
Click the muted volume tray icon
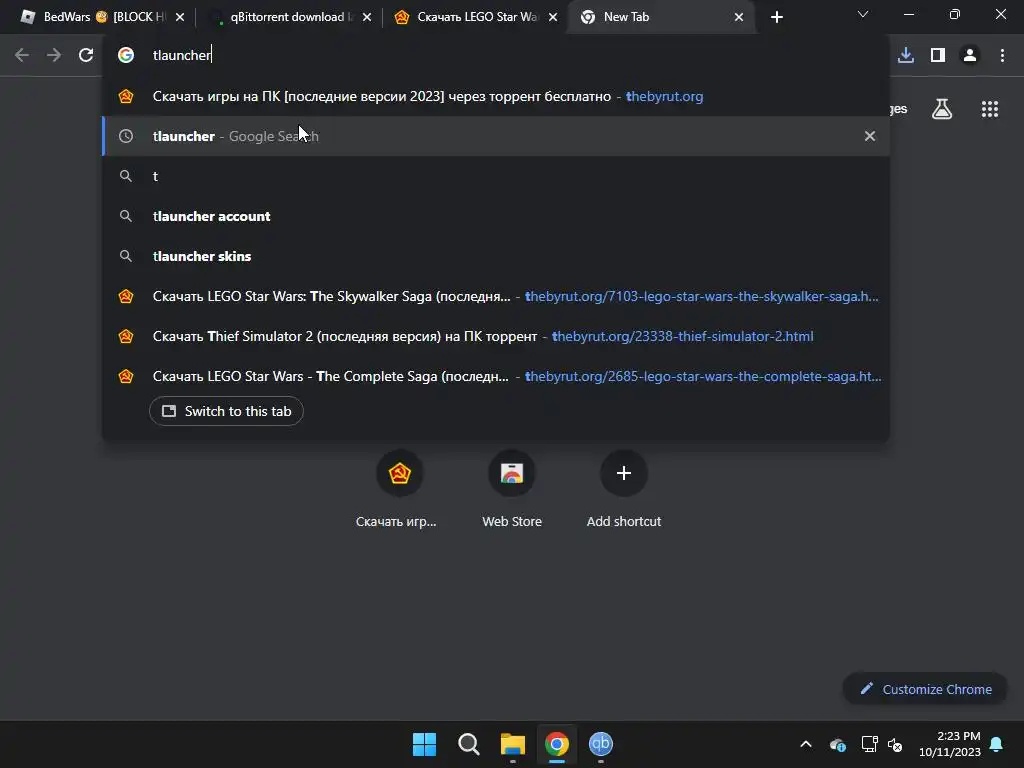(895, 744)
